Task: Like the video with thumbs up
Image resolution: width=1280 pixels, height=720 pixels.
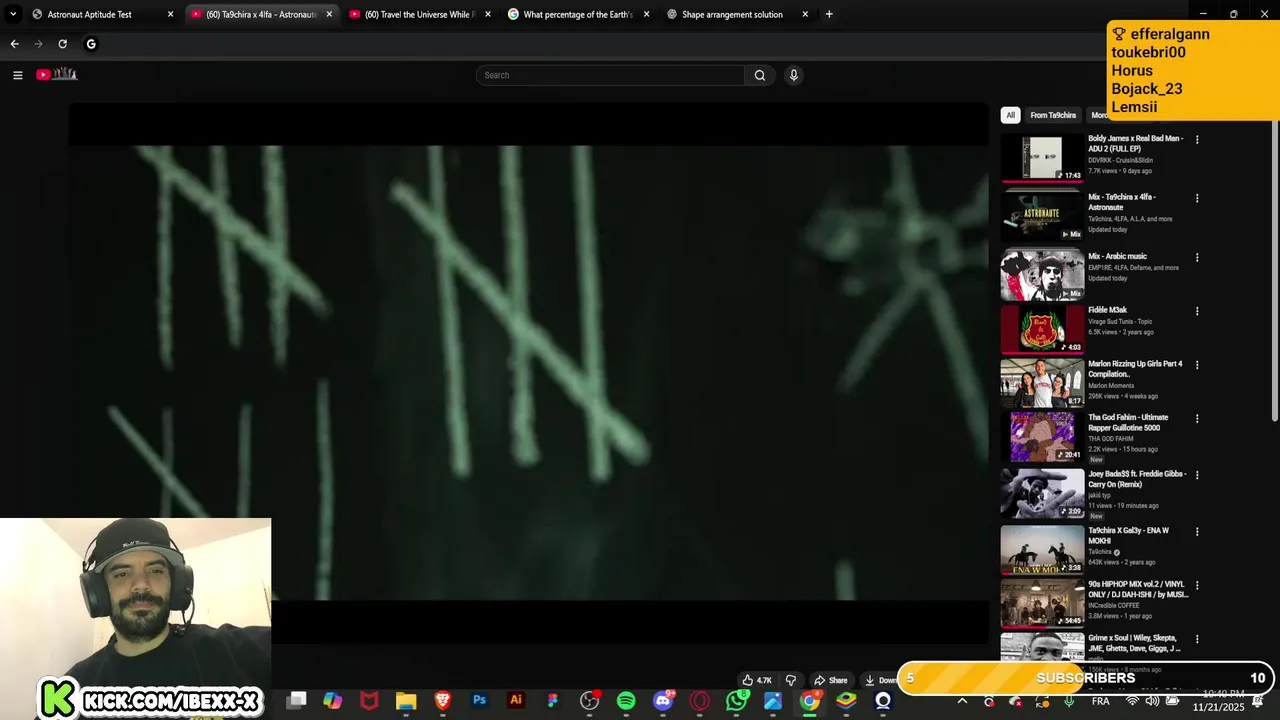Action: pyautogui.click(x=757, y=680)
